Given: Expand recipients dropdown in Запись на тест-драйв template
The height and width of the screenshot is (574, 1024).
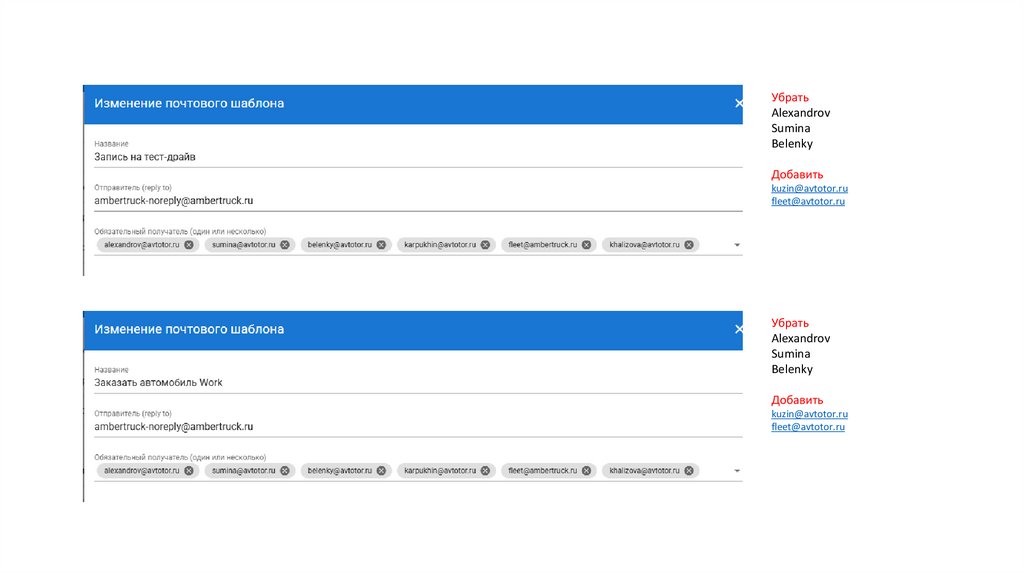Looking at the screenshot, I should point(737,245).
